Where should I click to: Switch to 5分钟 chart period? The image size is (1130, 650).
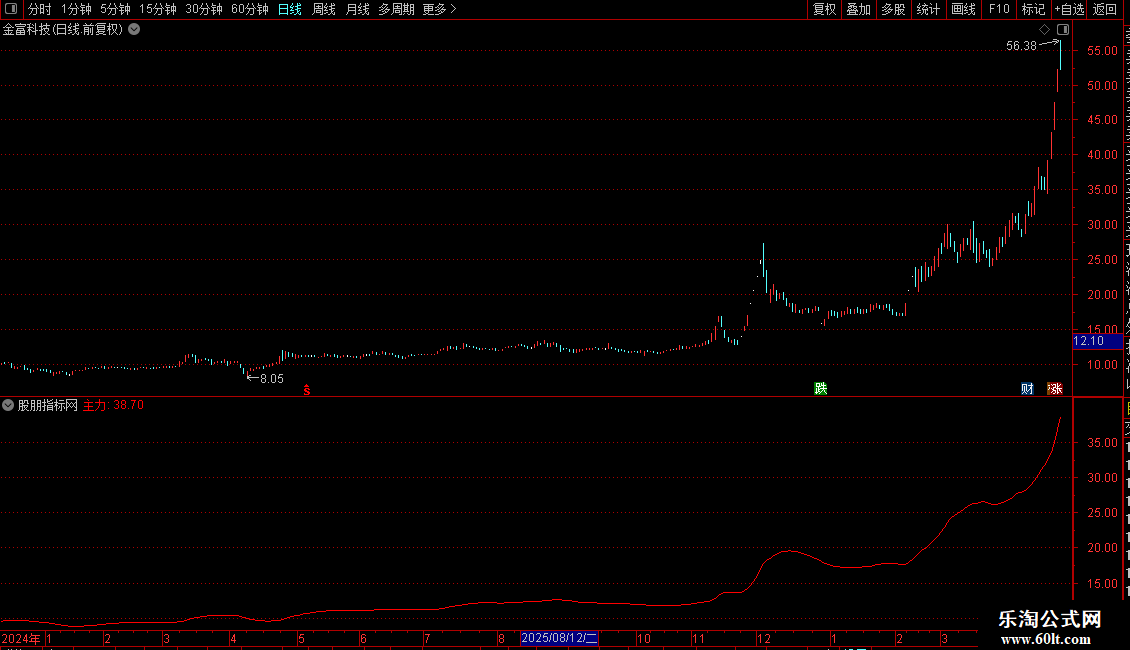[115, 9]
